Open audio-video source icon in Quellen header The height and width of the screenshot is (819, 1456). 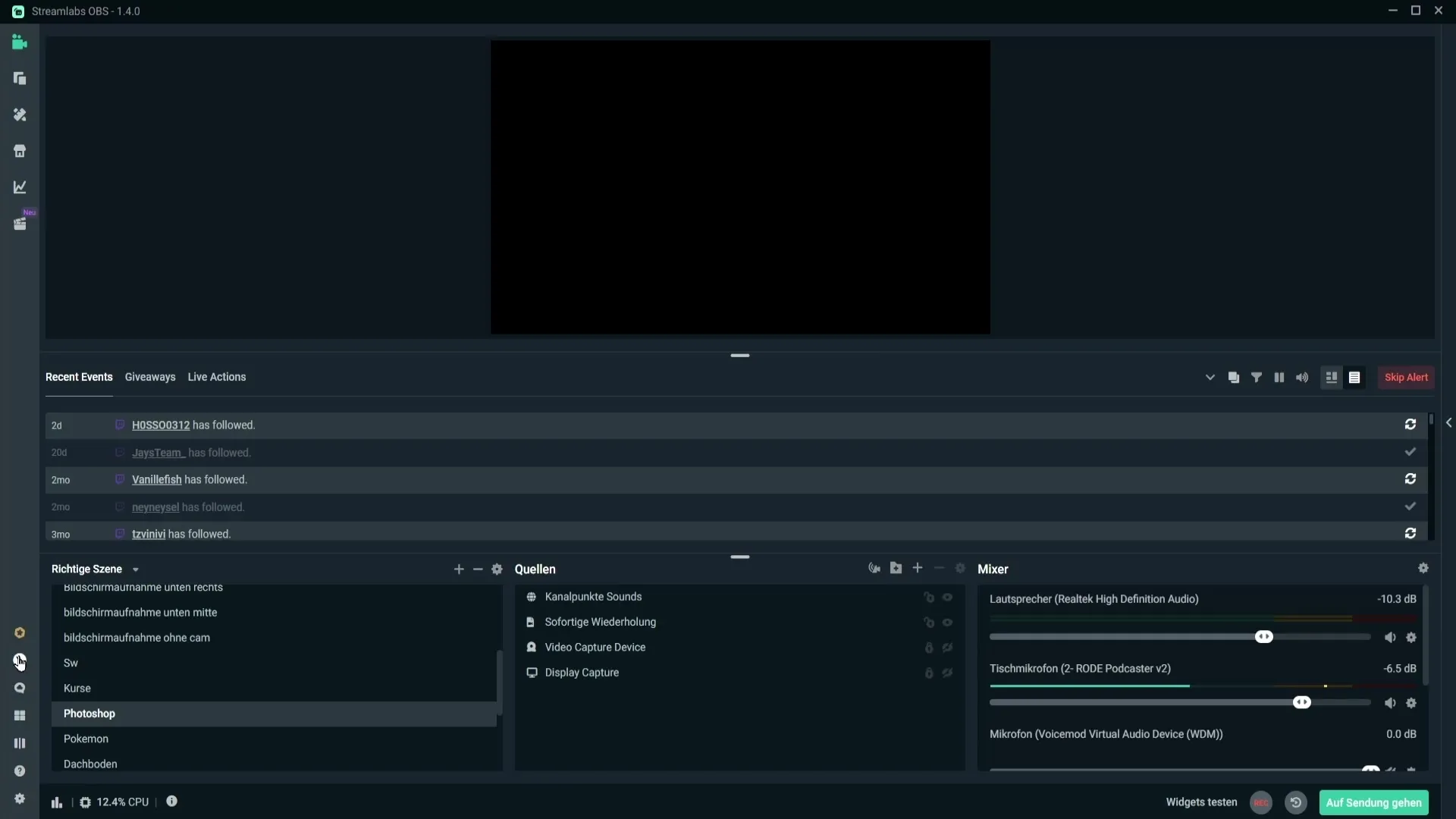click(x=874, y=568)
